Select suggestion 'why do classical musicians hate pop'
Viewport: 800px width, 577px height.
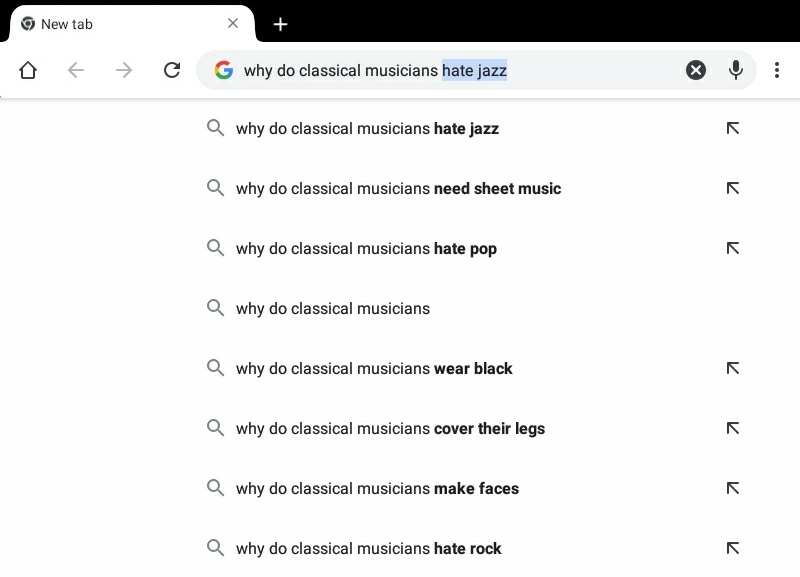point(364,248)
